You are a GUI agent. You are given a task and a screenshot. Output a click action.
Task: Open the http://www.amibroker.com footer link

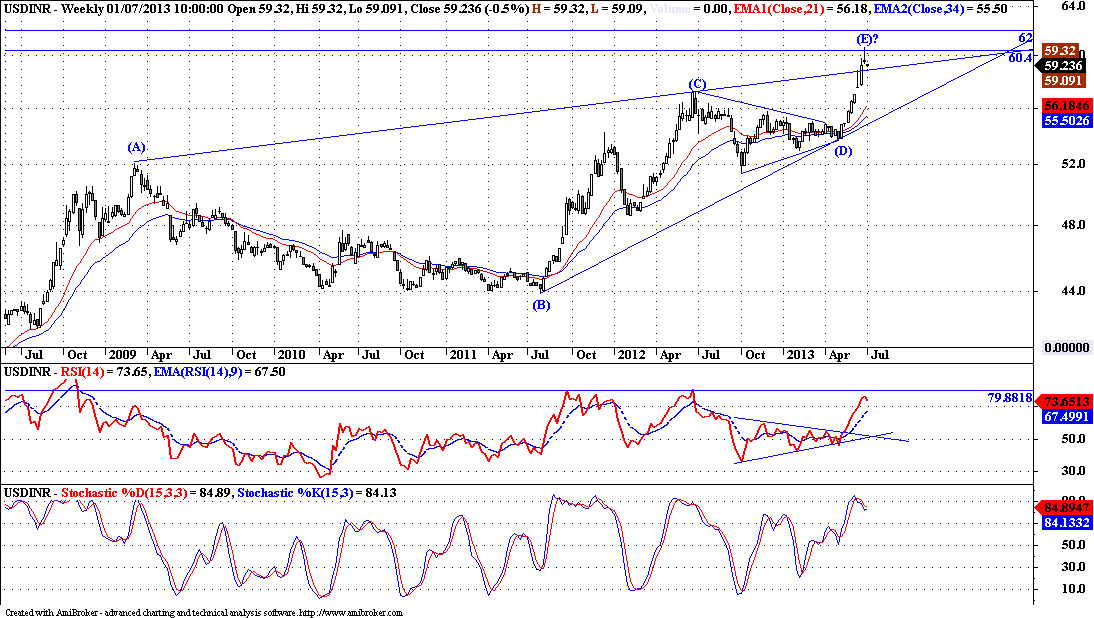point(351,612)
